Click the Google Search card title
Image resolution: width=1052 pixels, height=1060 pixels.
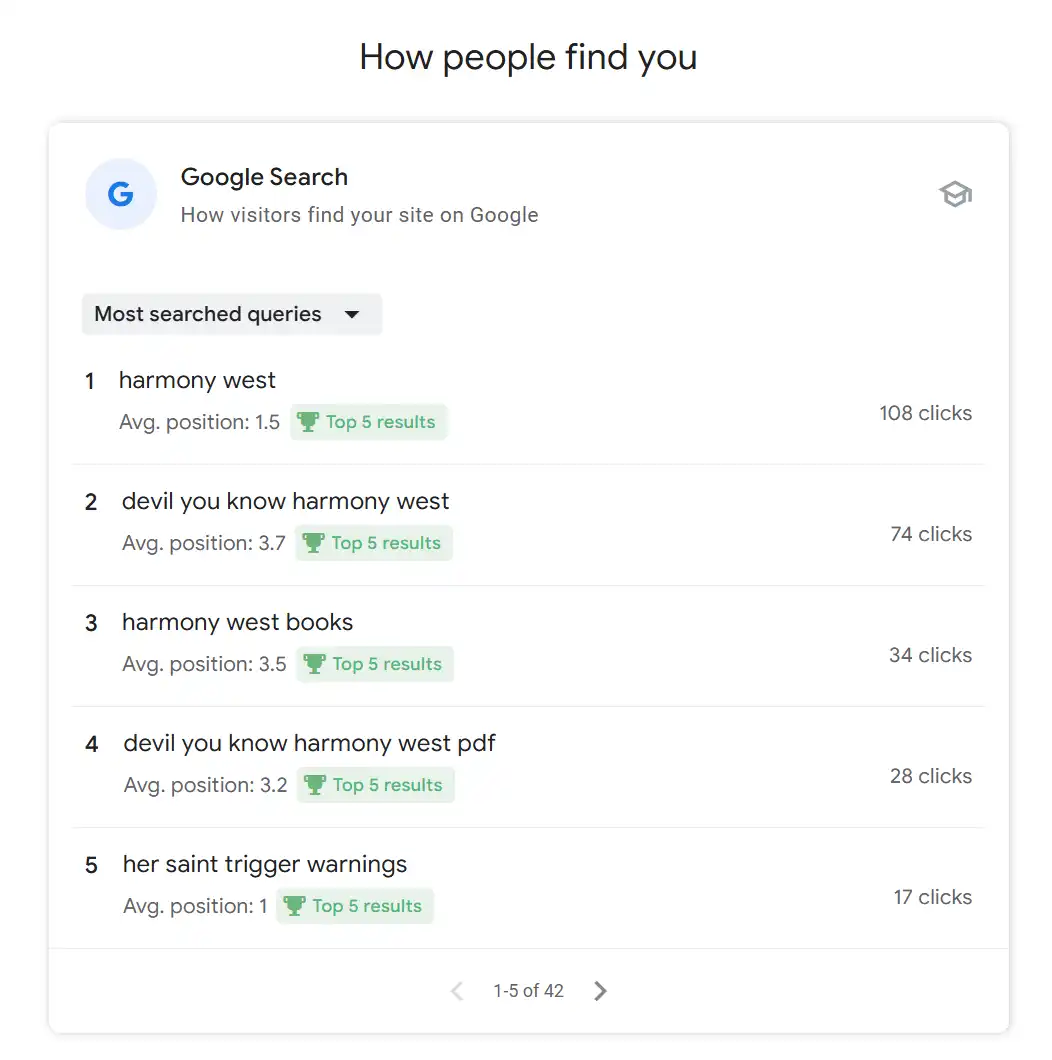(264, 177)
